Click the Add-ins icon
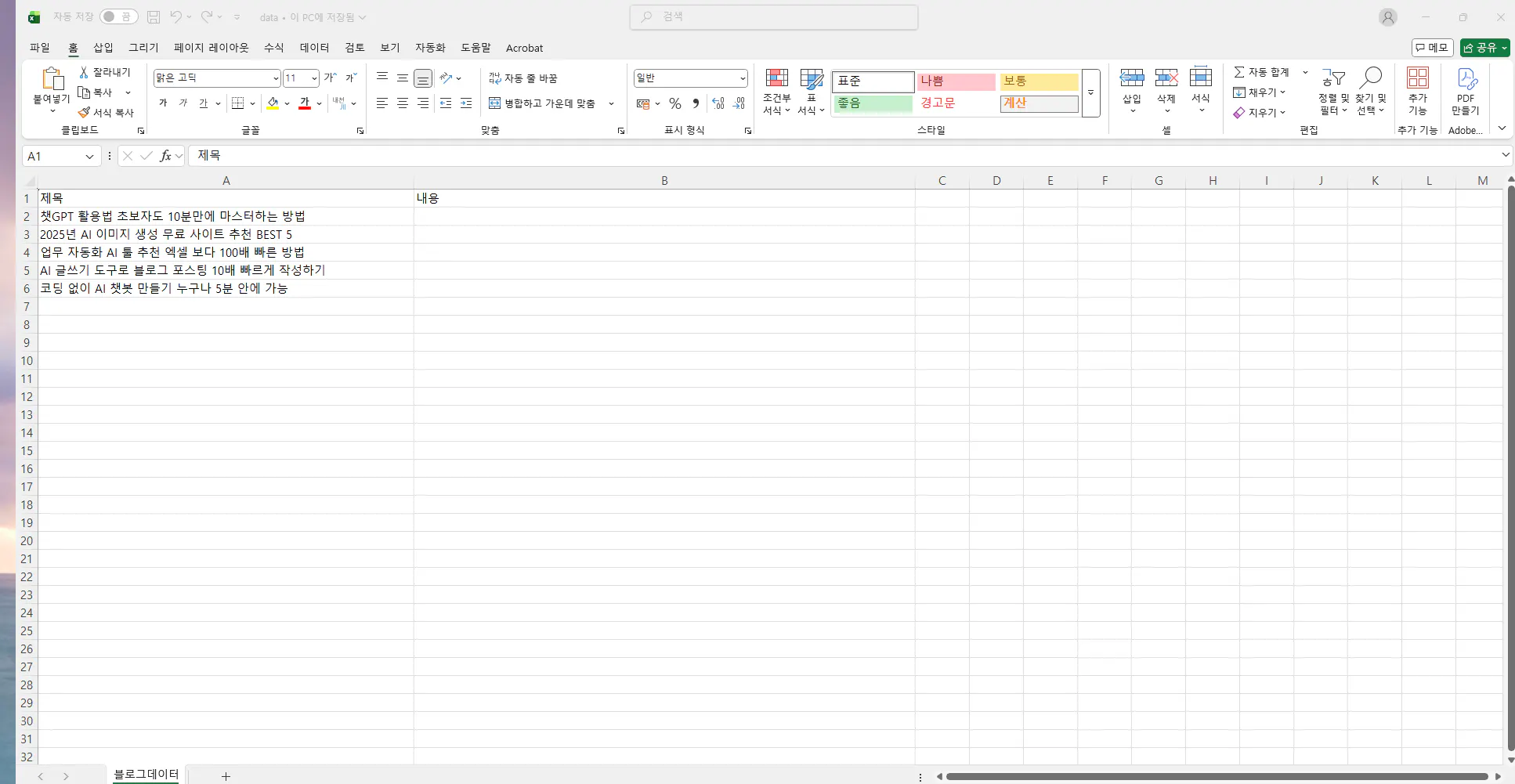 point(1418,78)
